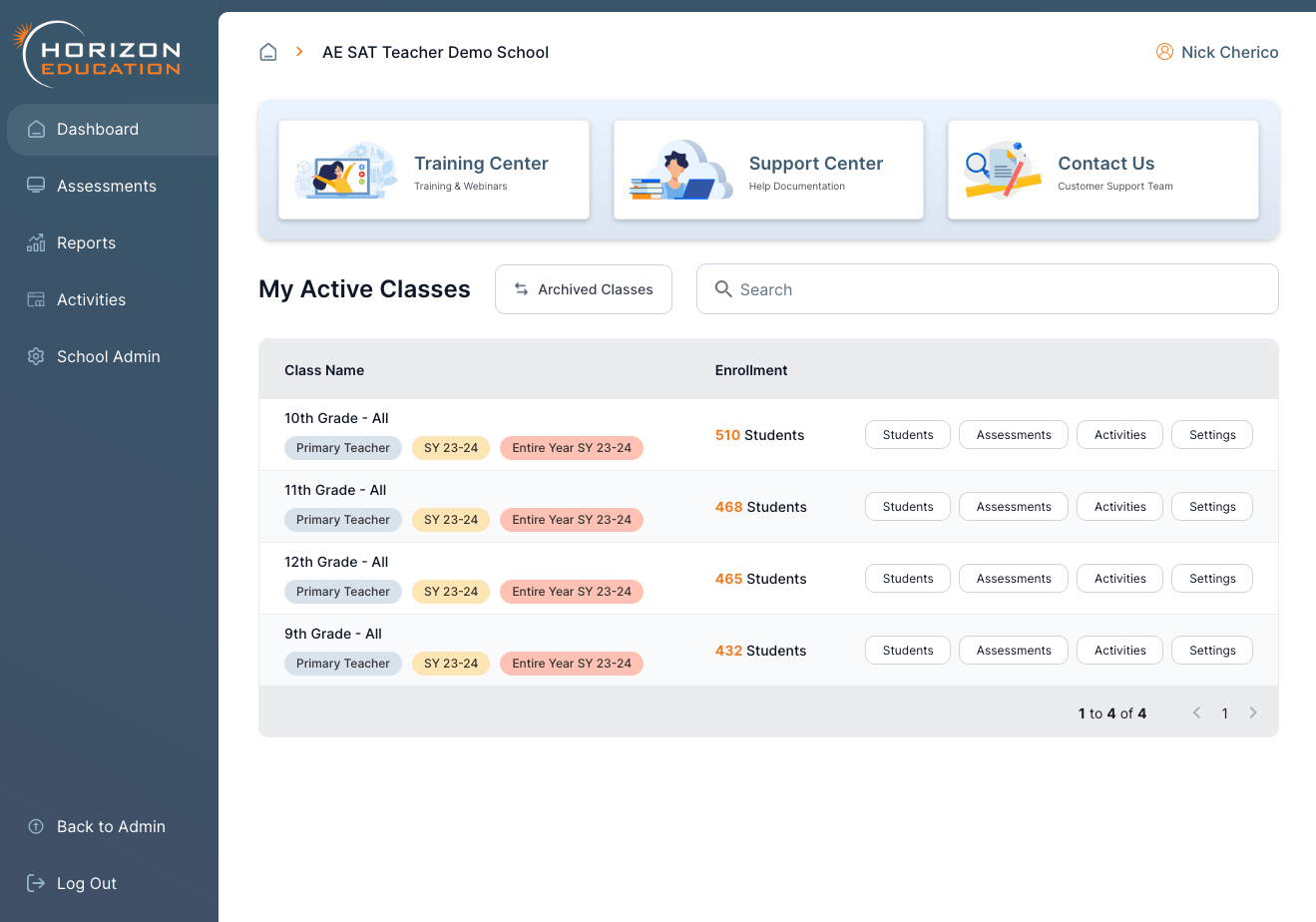View Students for 10th Grade - All

(x=907, y=434)
